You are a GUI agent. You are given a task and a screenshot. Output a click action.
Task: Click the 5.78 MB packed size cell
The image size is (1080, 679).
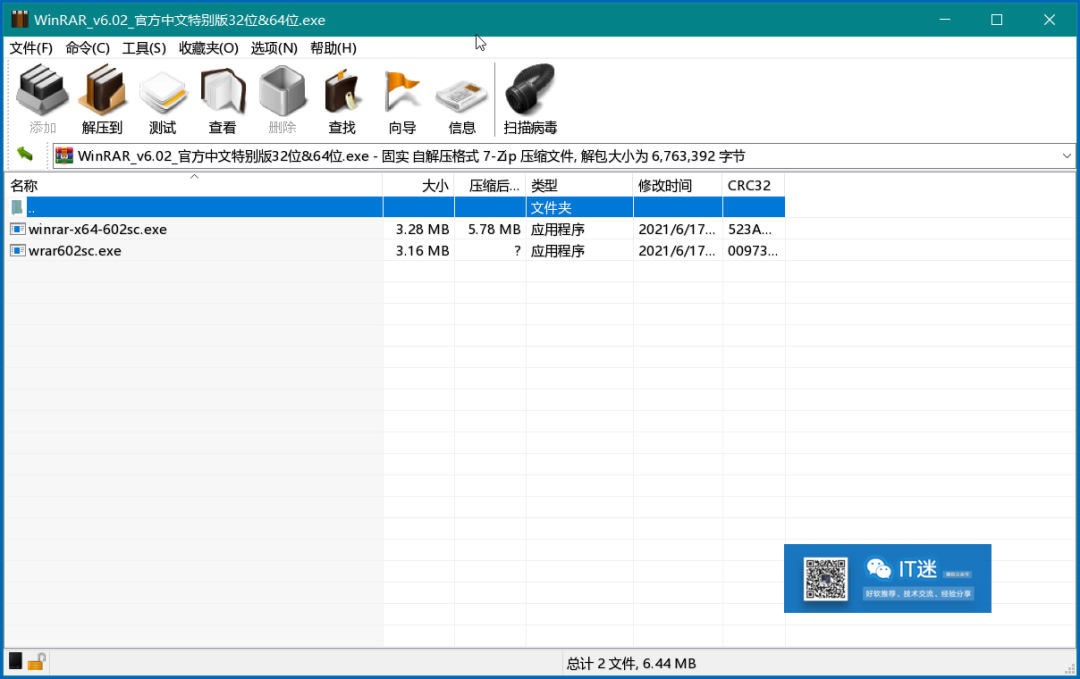[494, 229]
